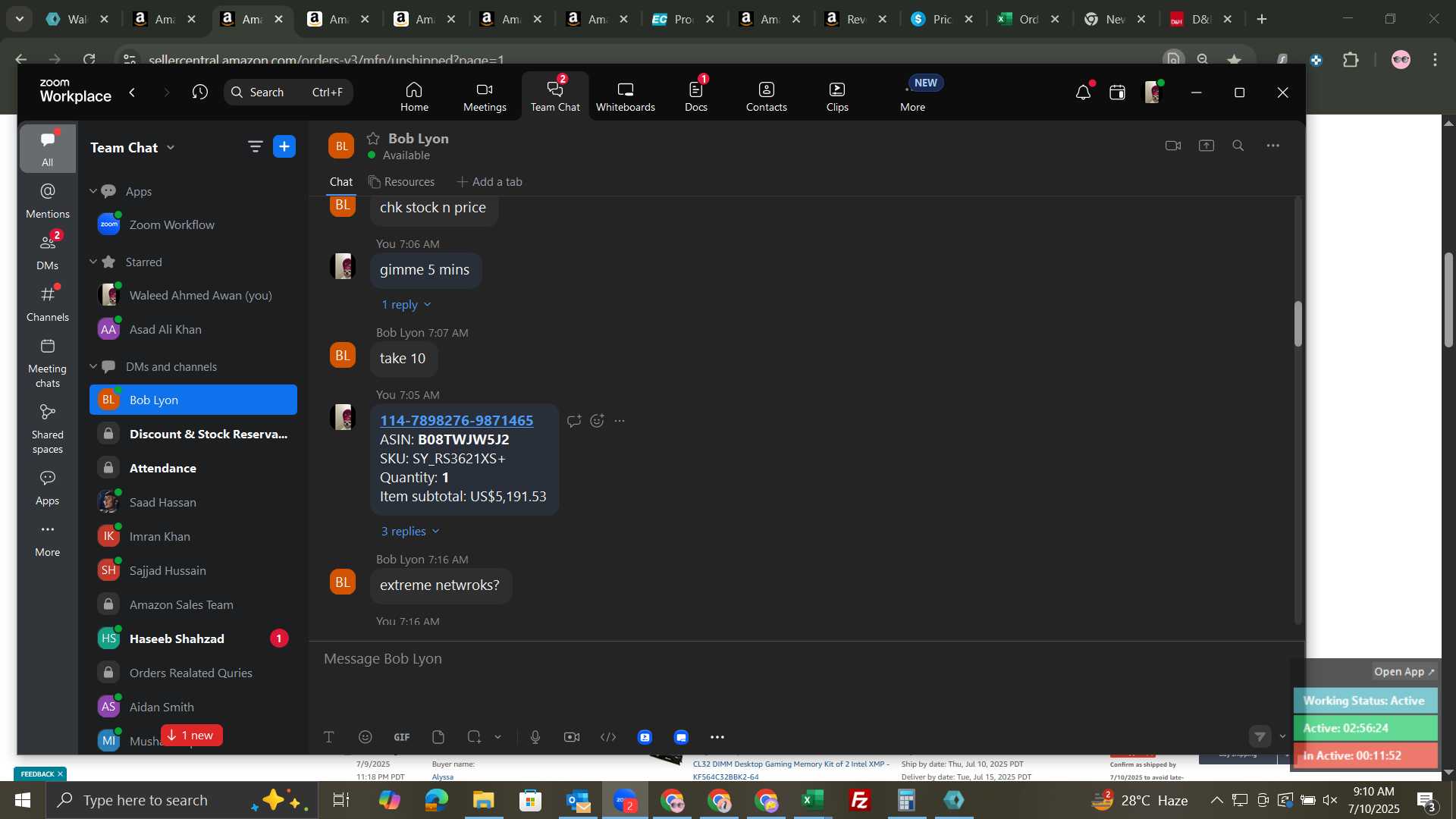Open Mentions in the sidebar
The height and width of the screenshot is (819, 1456).
point(47,201)
